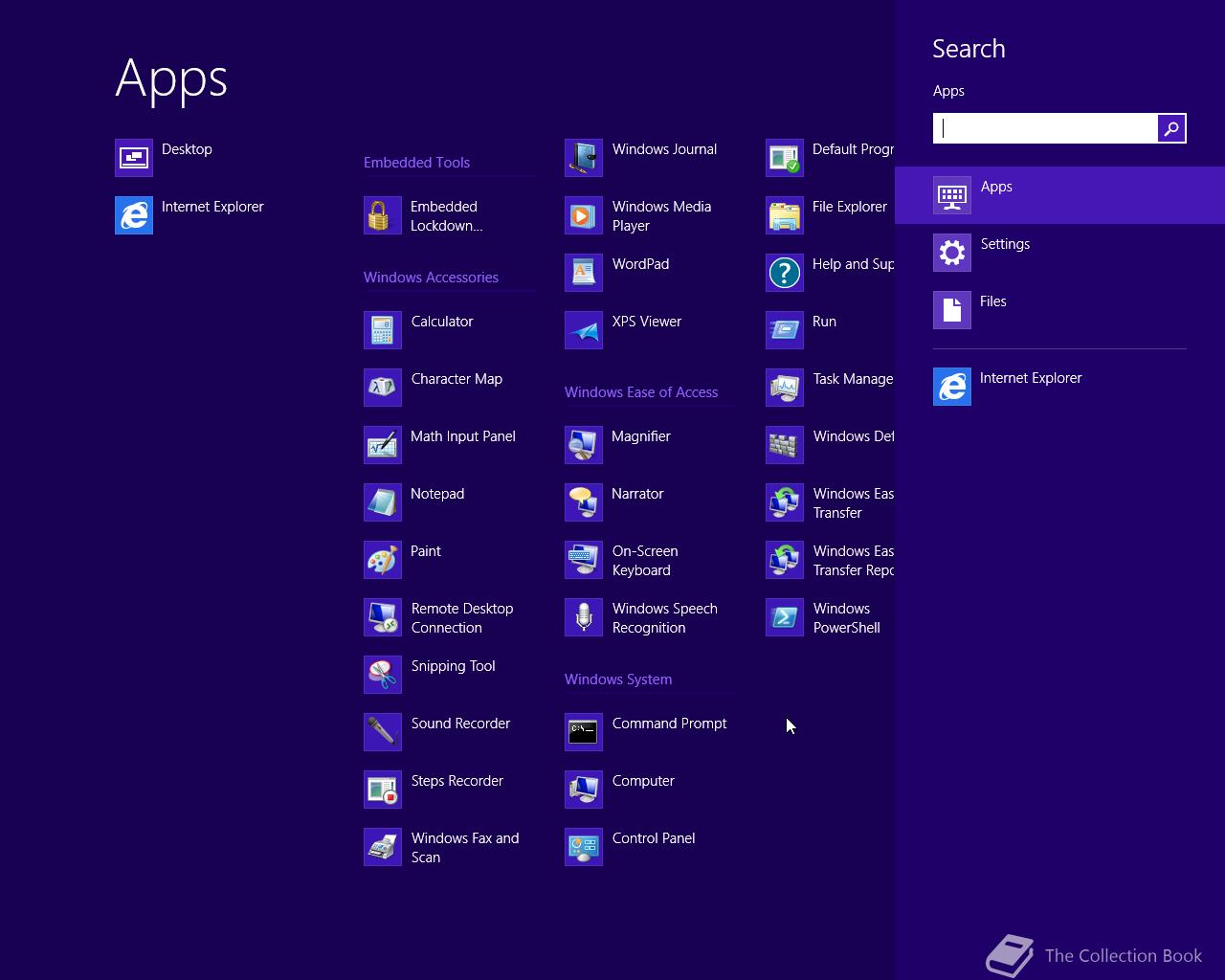Click the "Steps Recorder" label
1225x980 pixels.
click(x=457, y=781)
